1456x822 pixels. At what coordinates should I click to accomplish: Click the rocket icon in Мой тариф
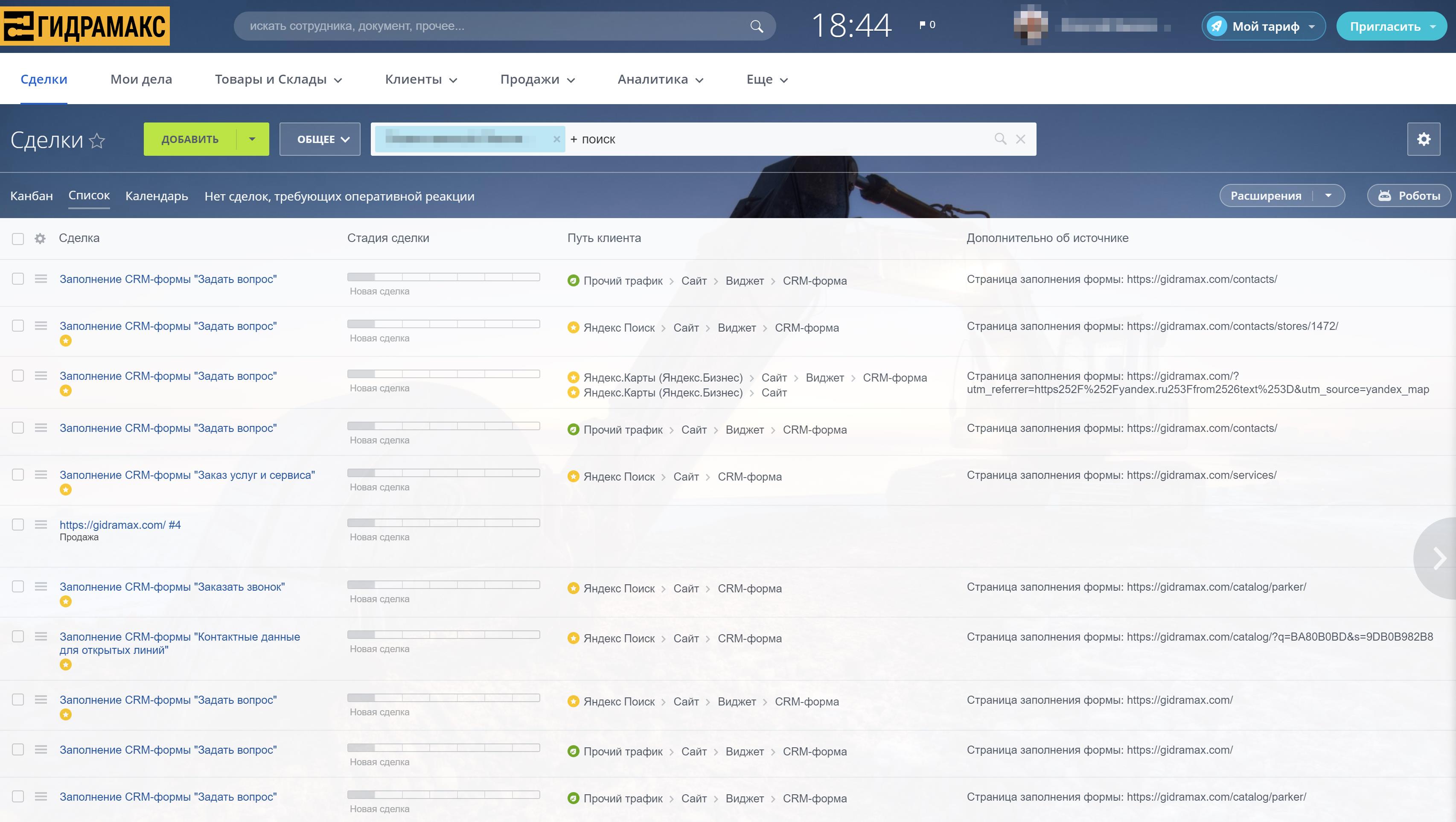click(1217, 26)
